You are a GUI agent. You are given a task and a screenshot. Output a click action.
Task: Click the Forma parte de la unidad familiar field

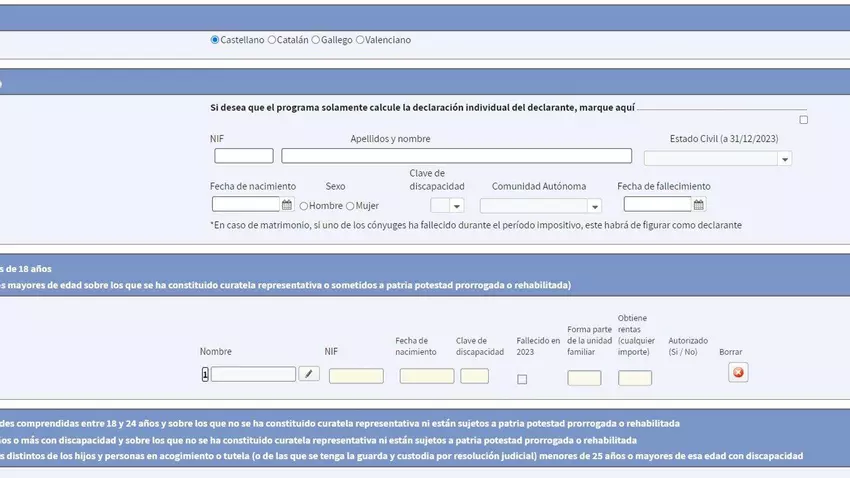coord(584,378)
